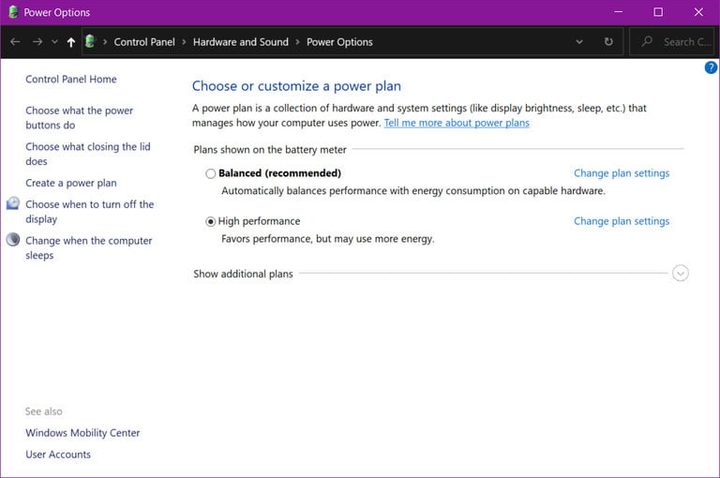Open the Hardware and Sound breadcrumb
Image resolution: width=720 pixels, height=478 pixels.
point(241,42)
